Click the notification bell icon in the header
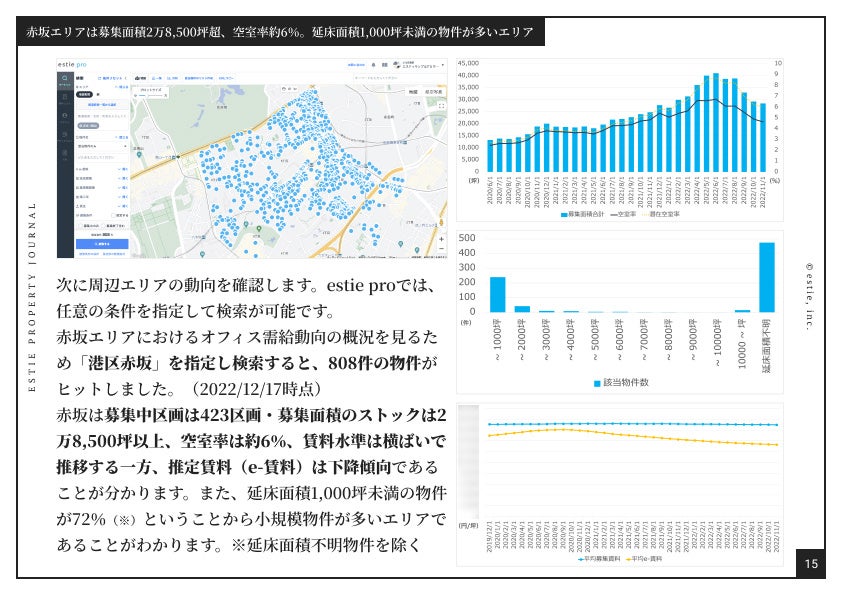 pos(373,64)
